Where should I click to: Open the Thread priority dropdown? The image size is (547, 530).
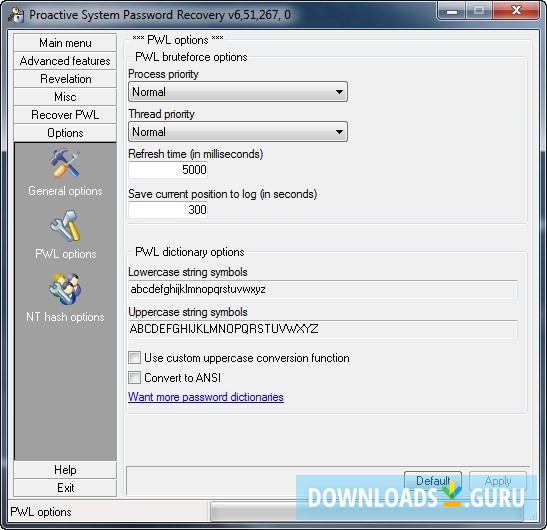coord(238,132)
